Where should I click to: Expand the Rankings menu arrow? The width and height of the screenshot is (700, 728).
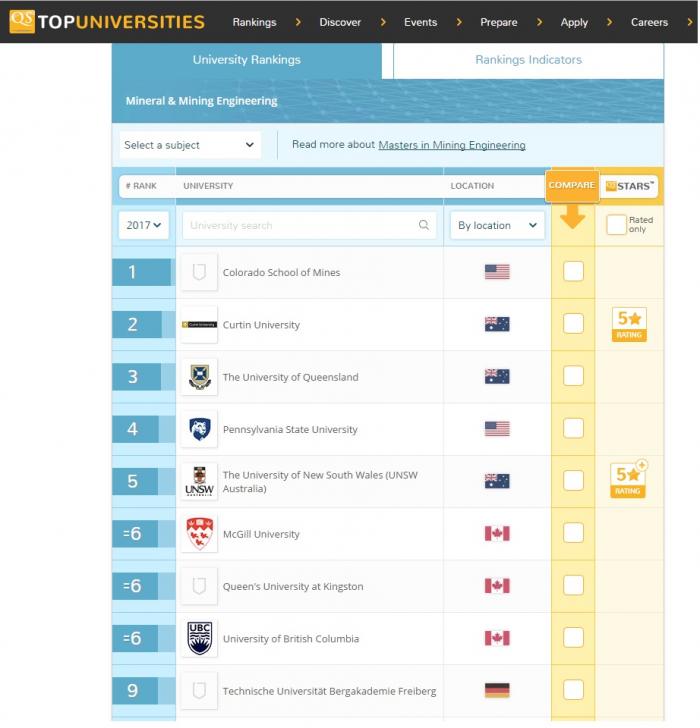(298, 22)
